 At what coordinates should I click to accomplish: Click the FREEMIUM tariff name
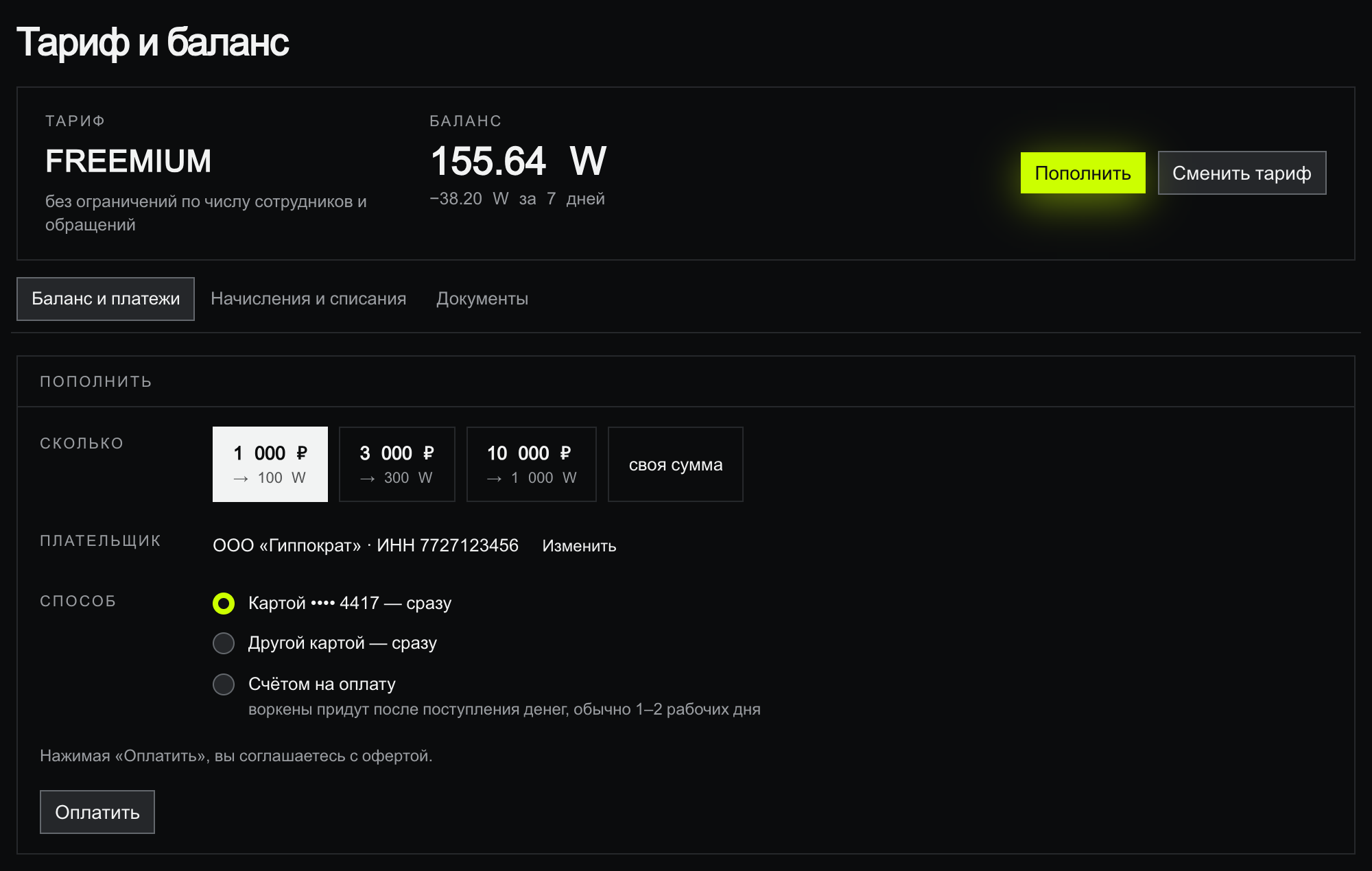pos(128,162)
